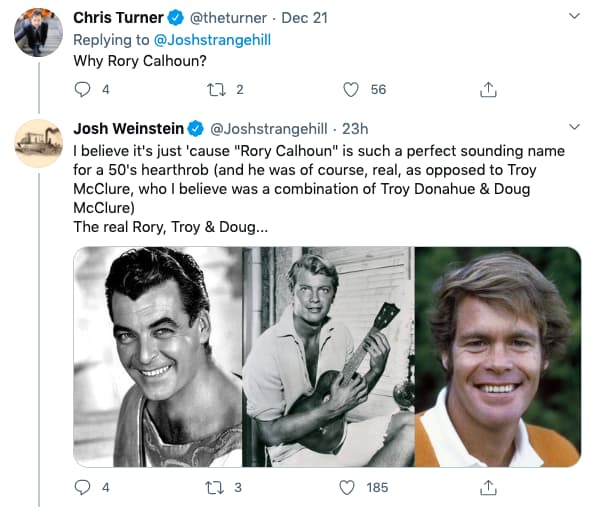
Task: Like Chris Turner's tweet
Action: (x=351, y=90)
